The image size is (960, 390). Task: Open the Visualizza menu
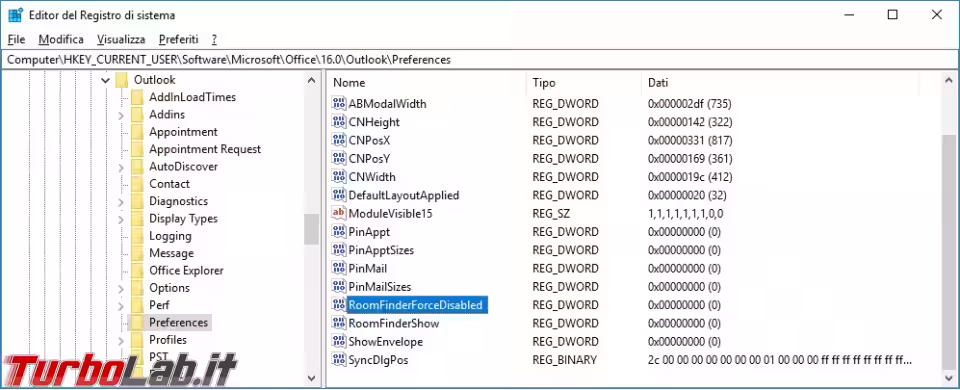pos(121,39)
